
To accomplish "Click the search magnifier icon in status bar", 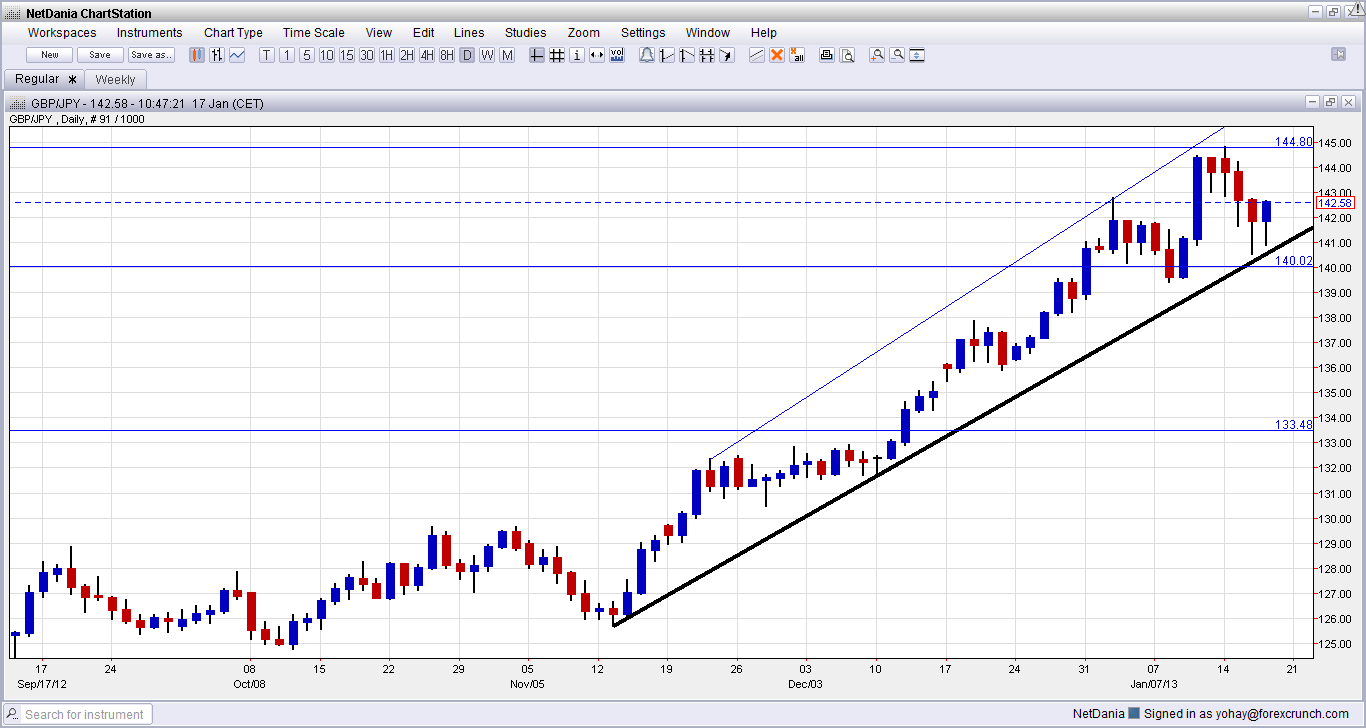I will (13, 714).
